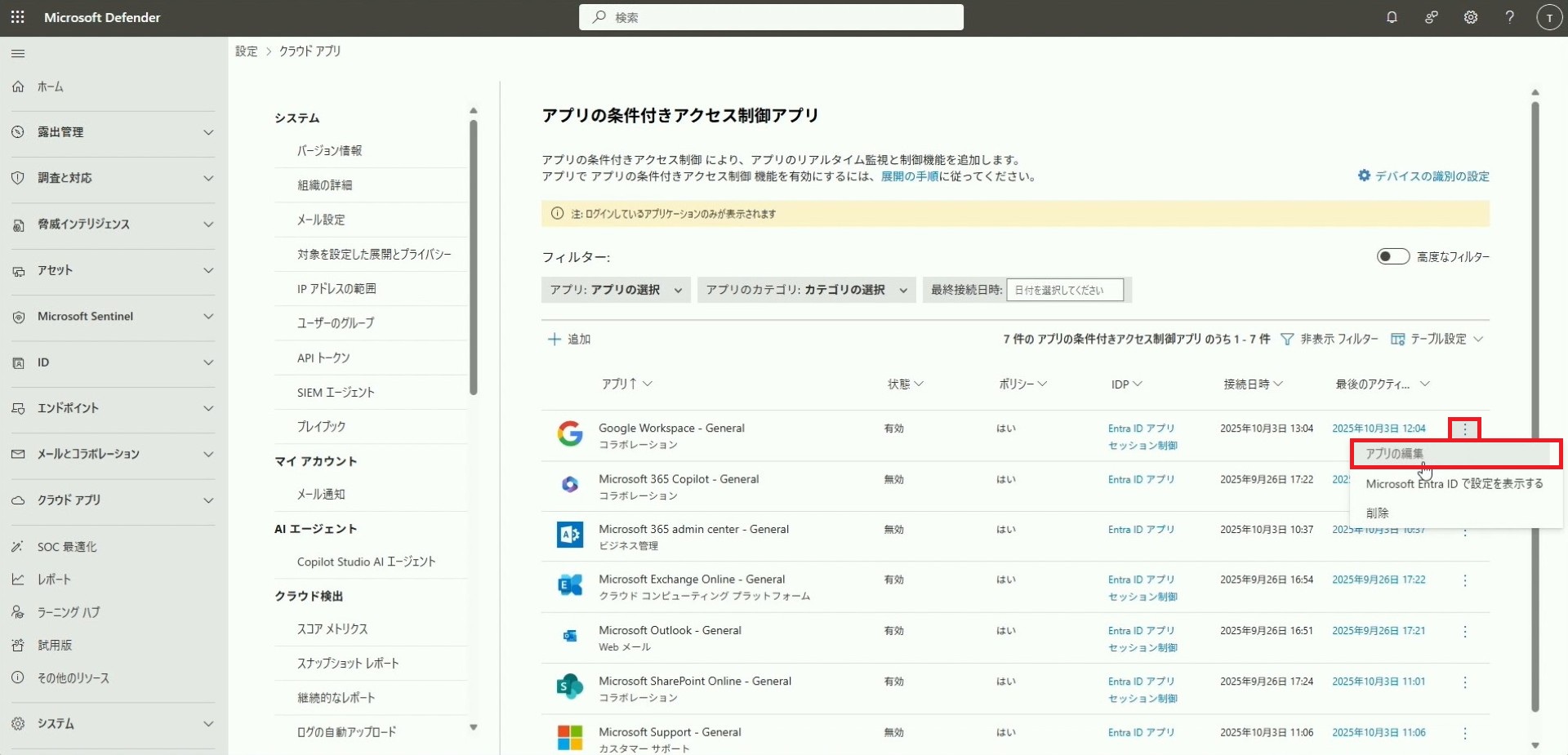The height and width of the screenshot is (755, 1568).
Task: Open the カテゴリの選択 filter dropdown
Action: coord(806,290)
